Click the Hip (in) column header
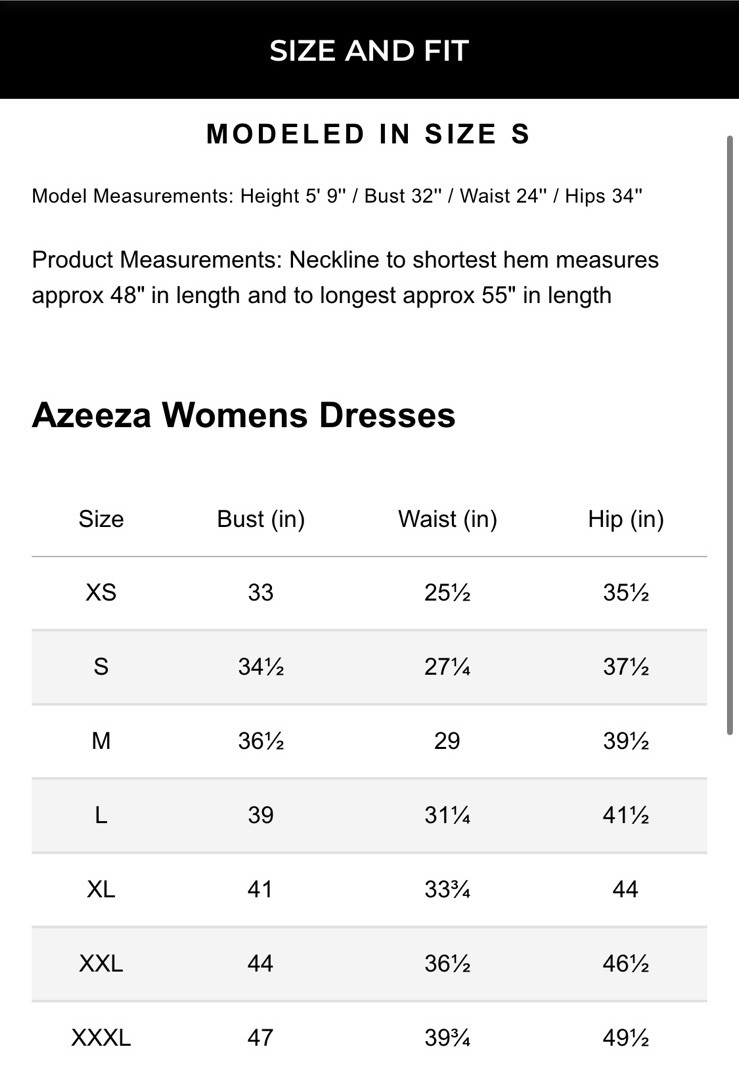The width and height of the screenshot is (739, 1070). [x=626, y=519]
